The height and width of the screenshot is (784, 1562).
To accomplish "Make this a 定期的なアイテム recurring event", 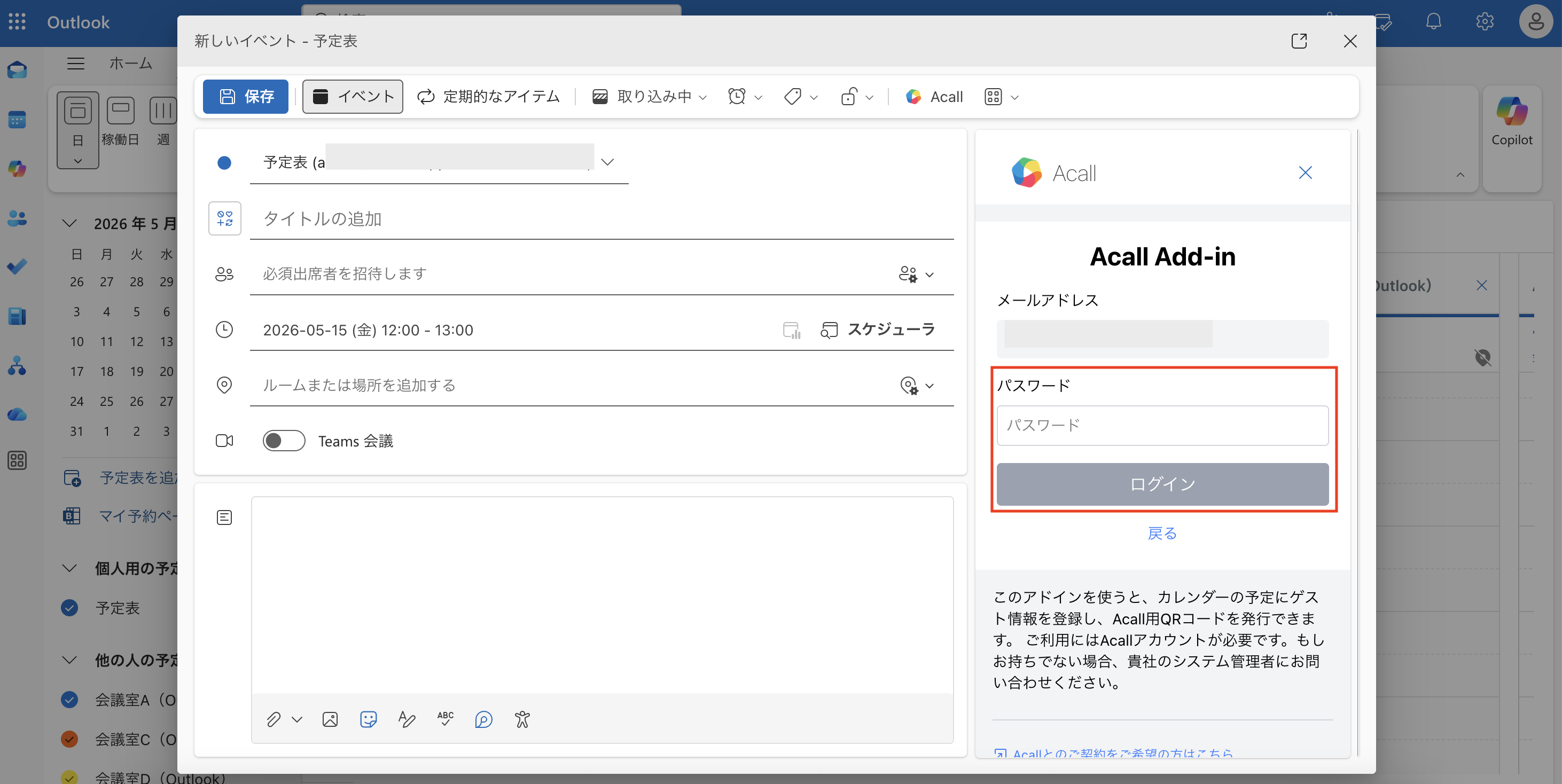I will tap(488, 97).
